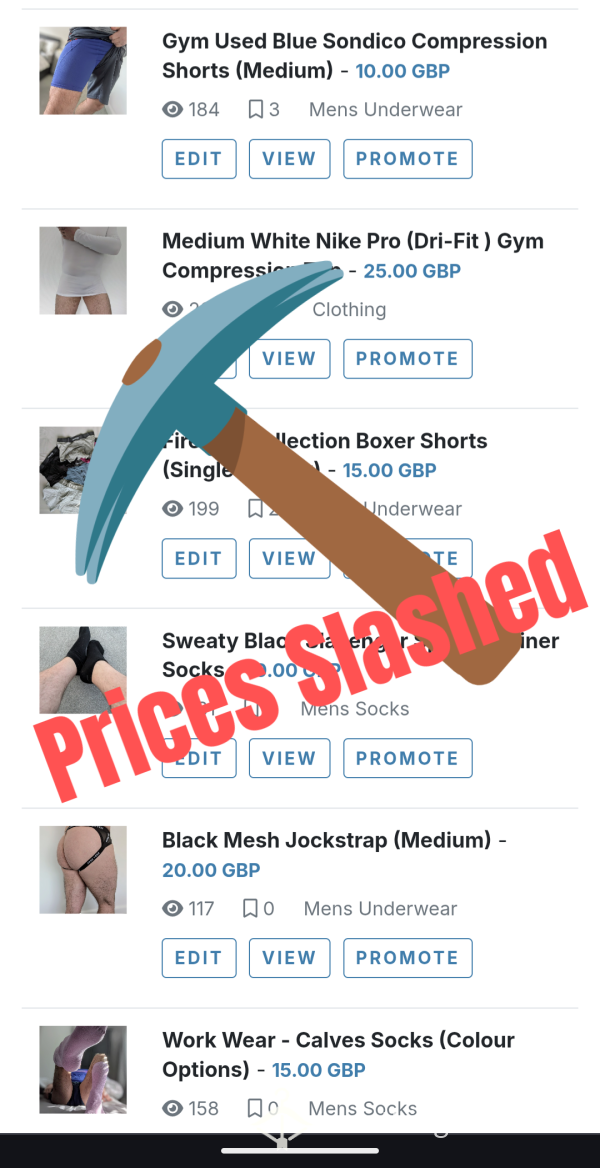Viewport: 600px width, 1168px height.
Task: Click eye icon on Calves Socks listing
Action: point(172,1108)
